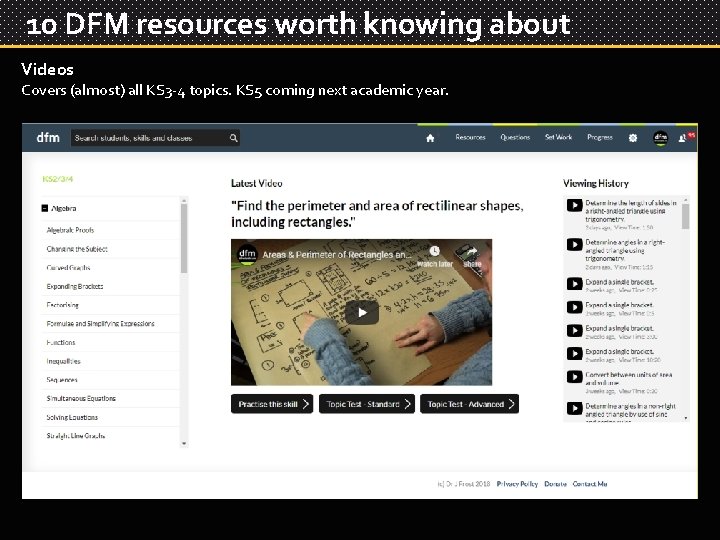Play 'Determine the length of sides' history video

574,205
